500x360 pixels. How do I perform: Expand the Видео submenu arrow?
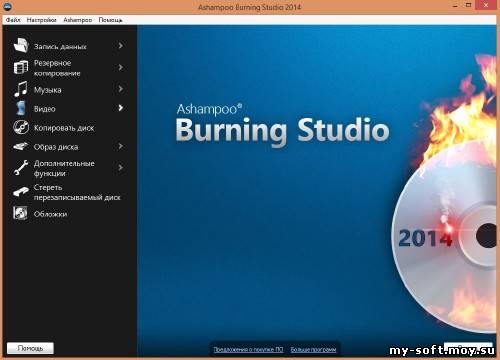(120, 108)
